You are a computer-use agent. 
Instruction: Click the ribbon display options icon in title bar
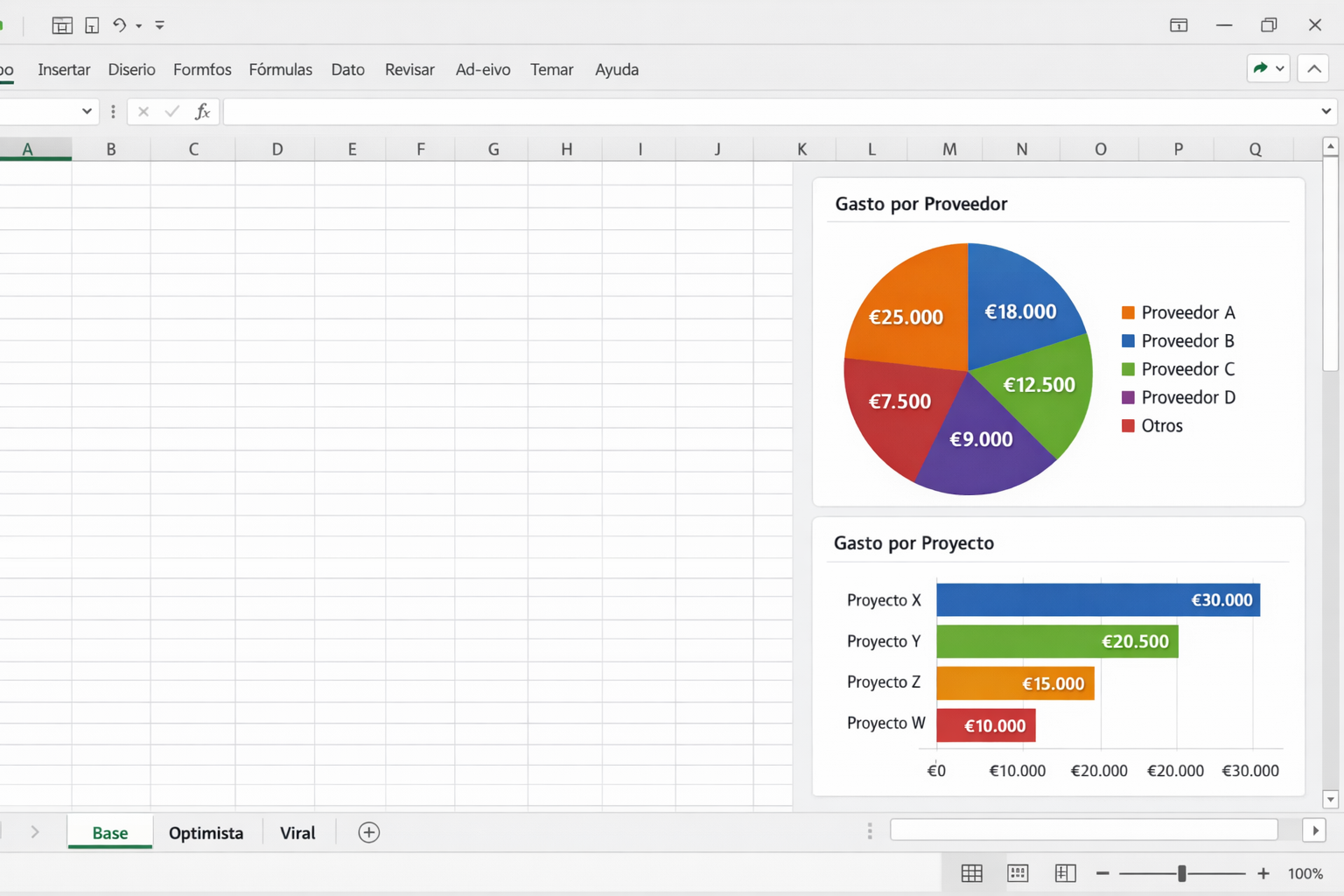pyautogui.click(x=1179, y=25)
